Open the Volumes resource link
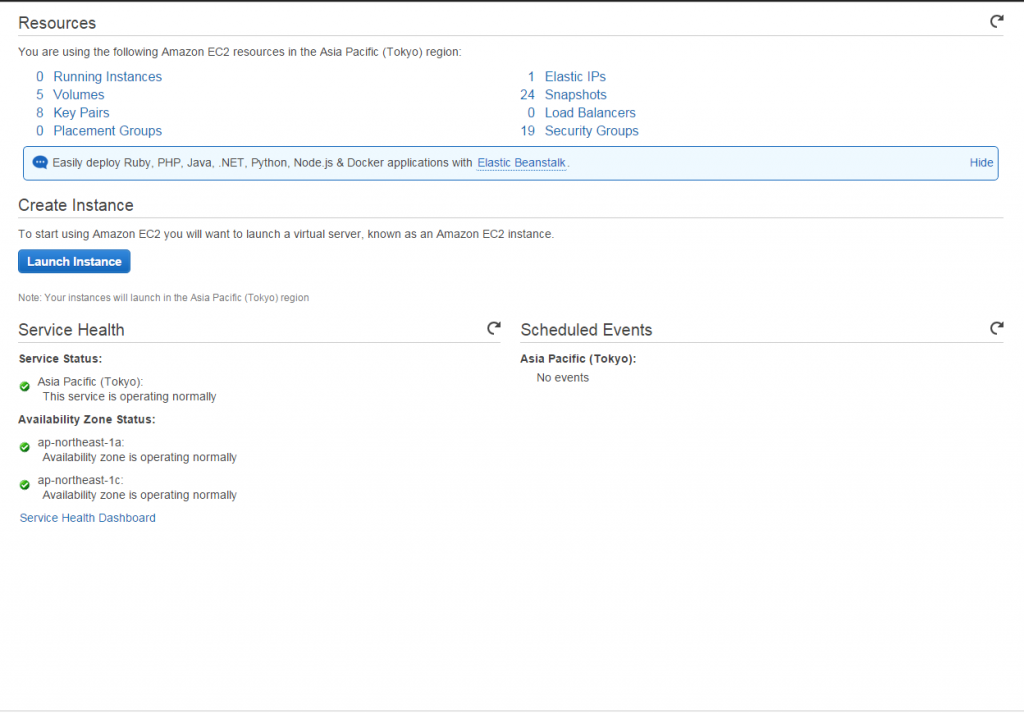The height and width of the screenshot is (713, 1024). click(x=78, y=95)
